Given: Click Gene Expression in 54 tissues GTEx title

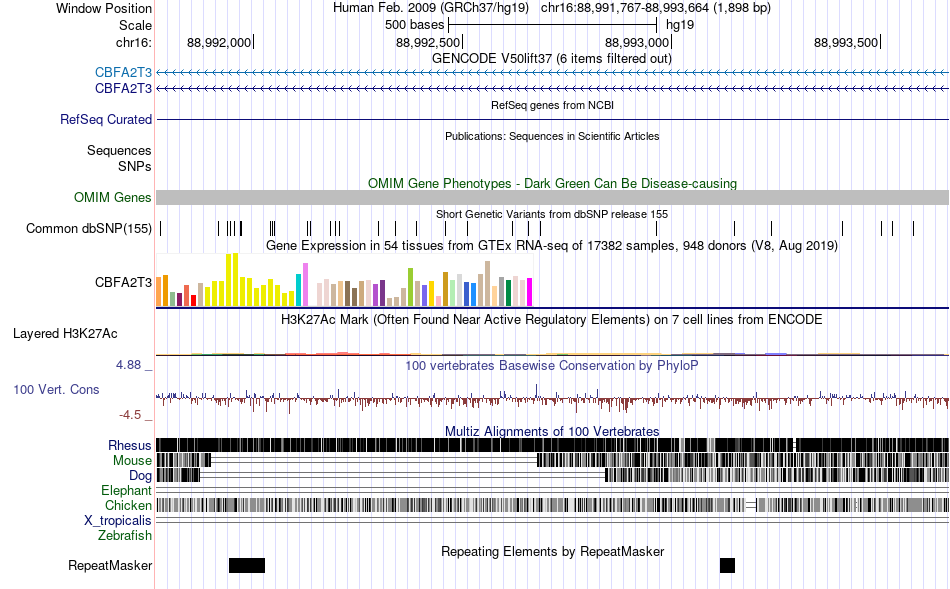Looking at the screenshot, I should point(552,245).
